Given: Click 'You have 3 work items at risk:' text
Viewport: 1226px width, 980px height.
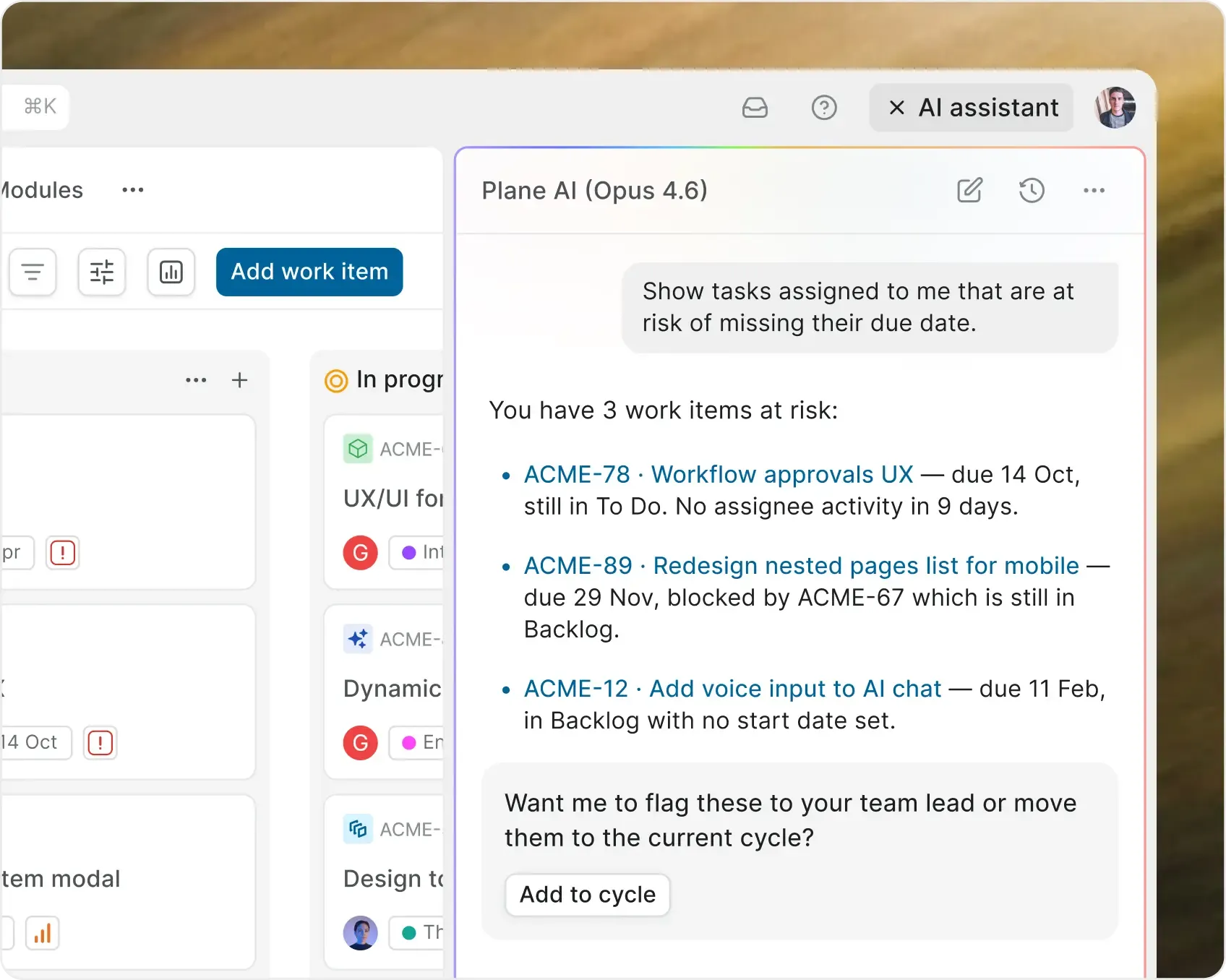Looking at the screenshot, I should tap(664, 411).
